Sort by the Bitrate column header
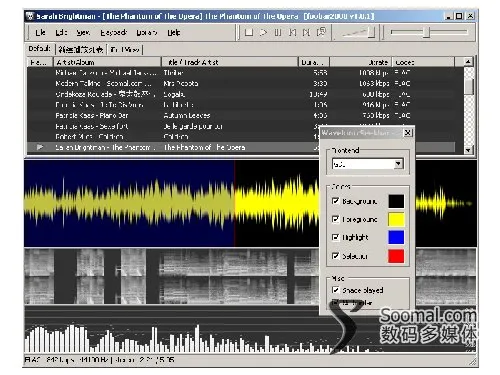This screenshot has width=500, height=375. [361, 62]
